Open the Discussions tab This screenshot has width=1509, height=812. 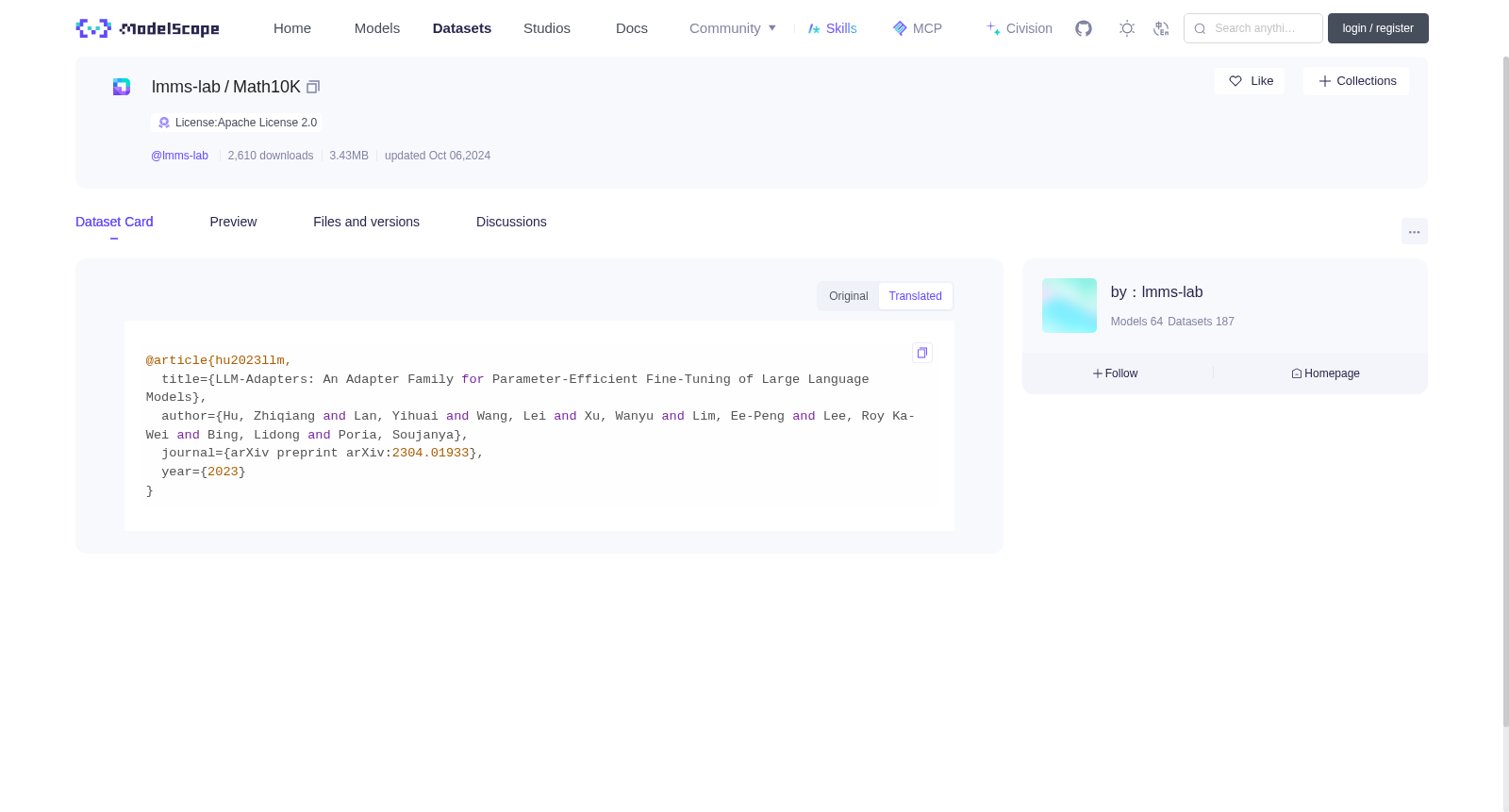511,222
